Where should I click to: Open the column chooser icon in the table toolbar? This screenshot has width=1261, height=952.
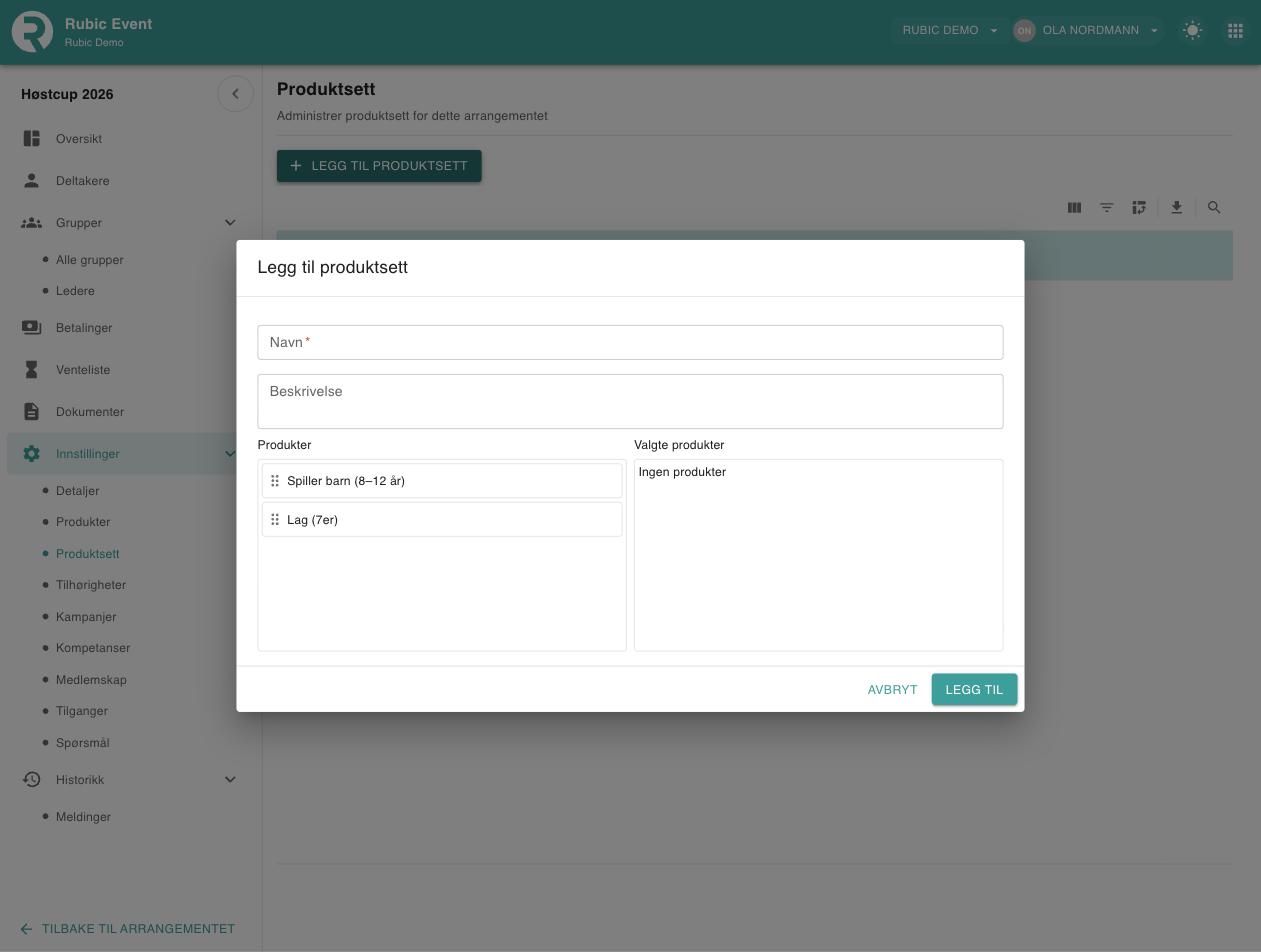[1074, 208]
